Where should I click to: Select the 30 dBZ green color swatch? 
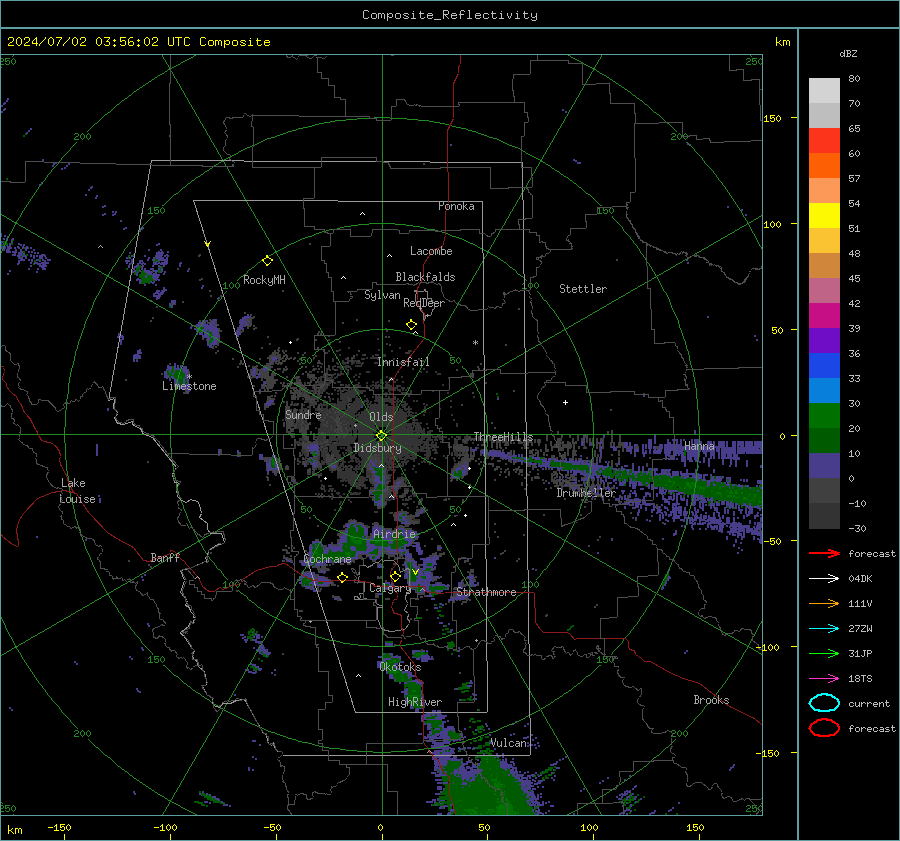pyautogui.click(x=824, y=415)
